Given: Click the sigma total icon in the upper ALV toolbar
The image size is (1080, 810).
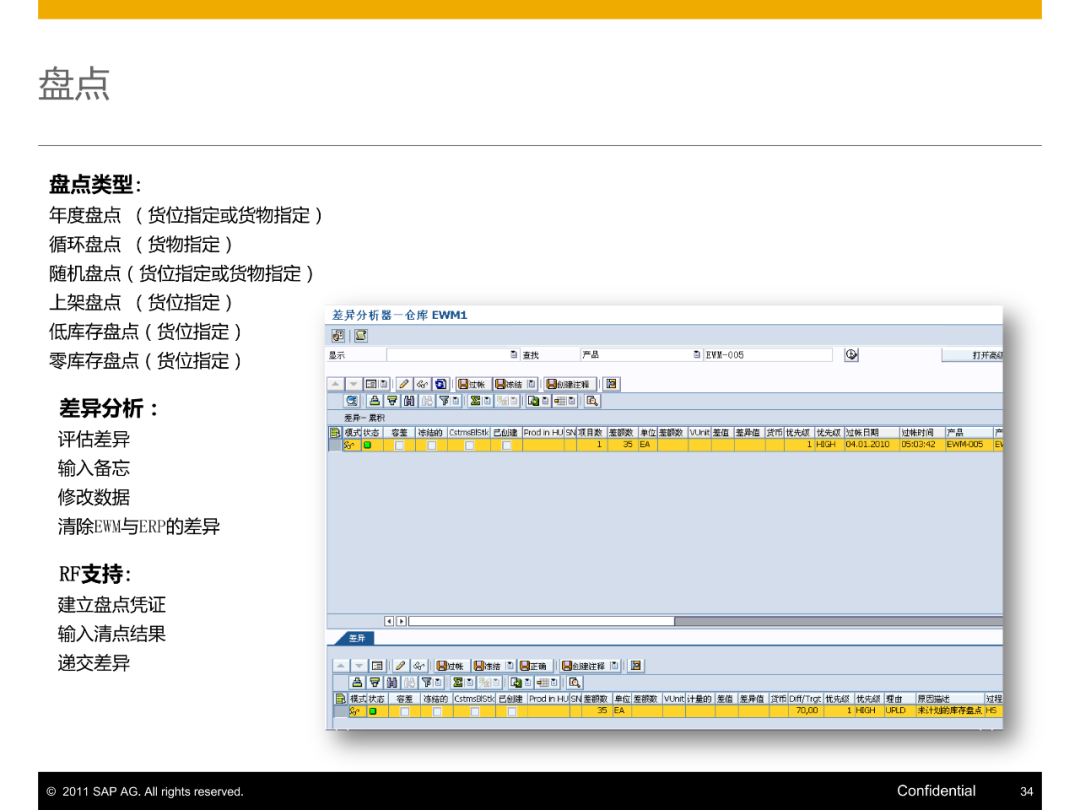Looking at the screenshot, I should point(475,401).
